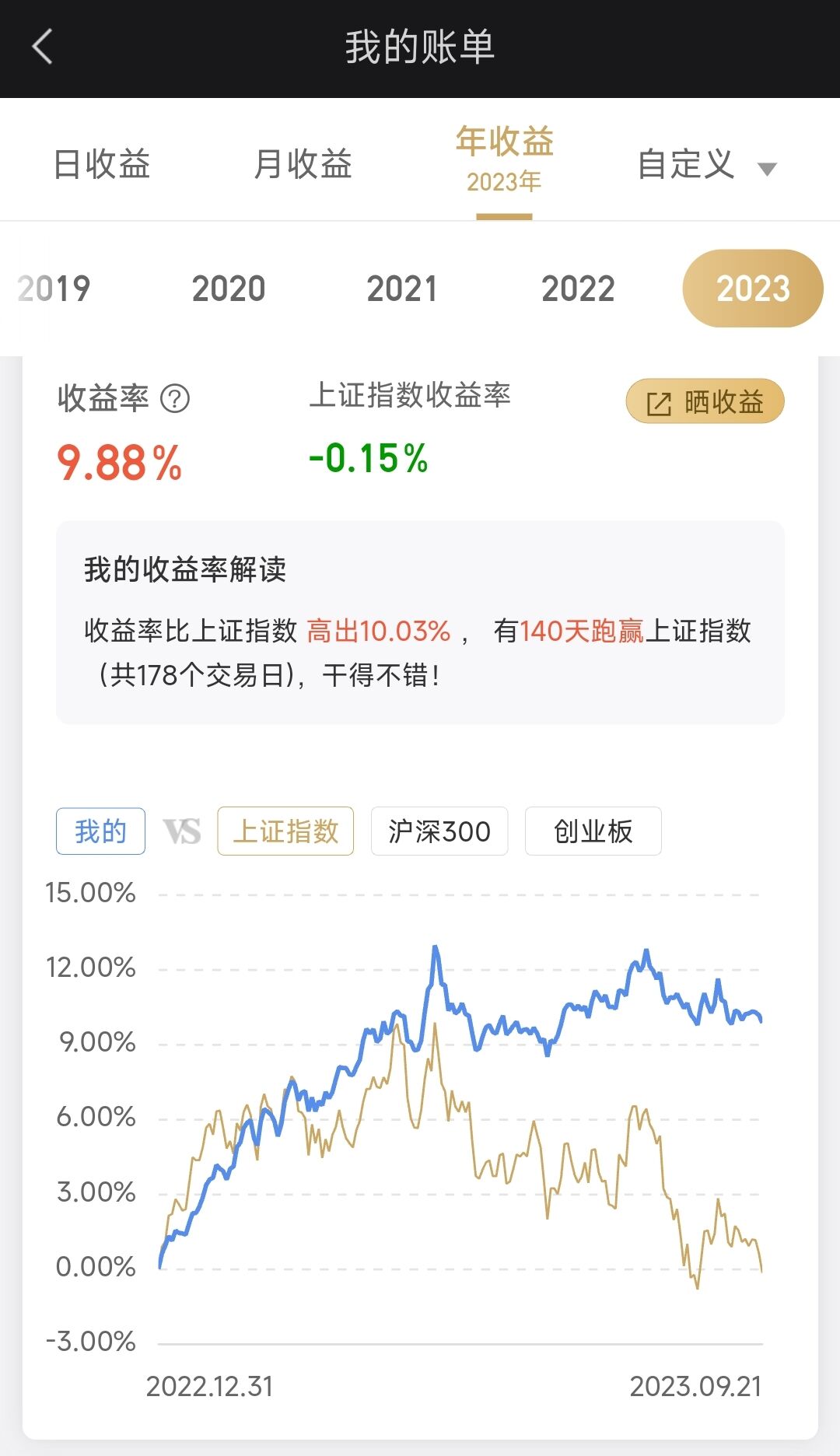
Task: Switch to the 月收益 tab
Action: click(303, 164)
